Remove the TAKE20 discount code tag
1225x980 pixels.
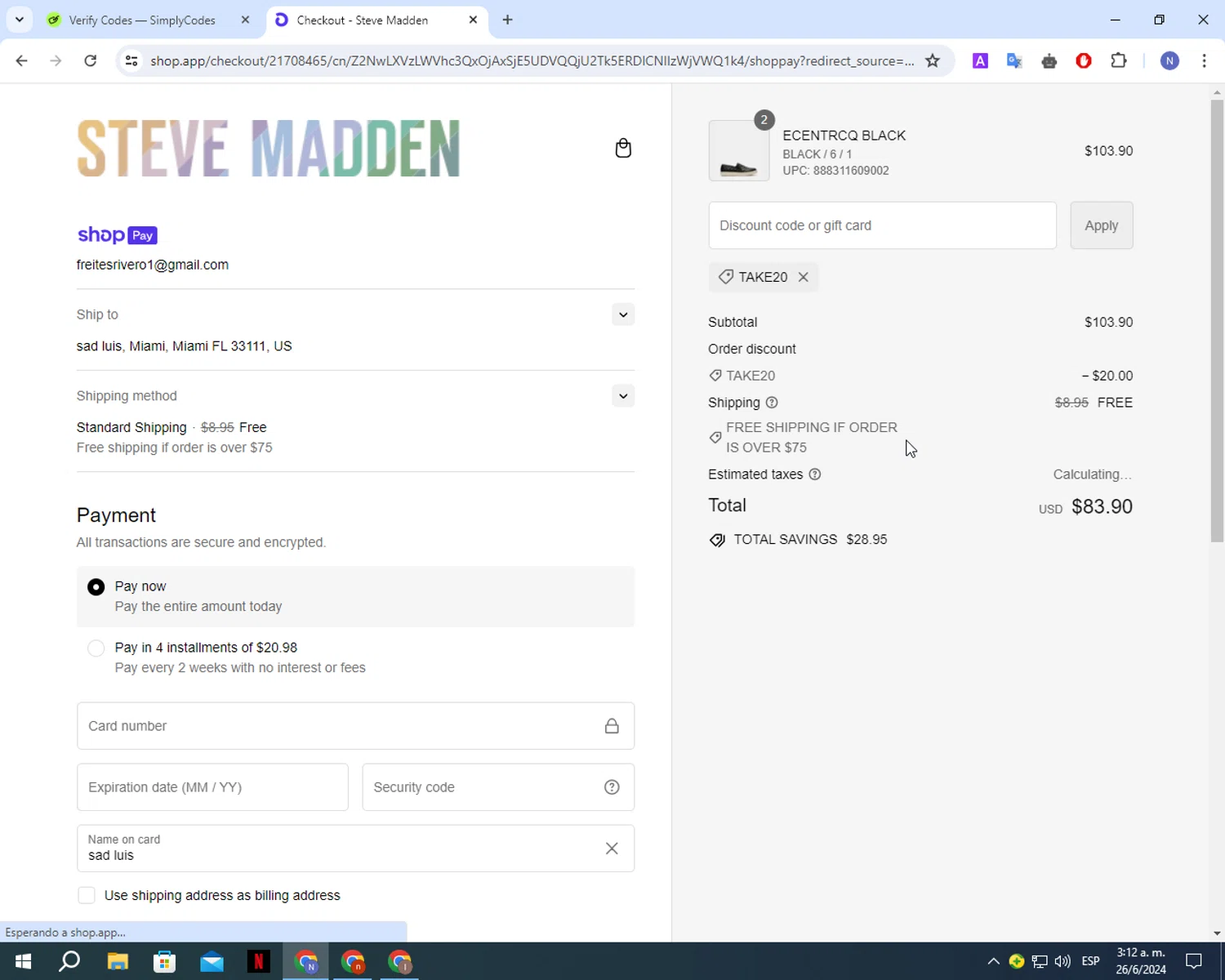tap(804, 277)
